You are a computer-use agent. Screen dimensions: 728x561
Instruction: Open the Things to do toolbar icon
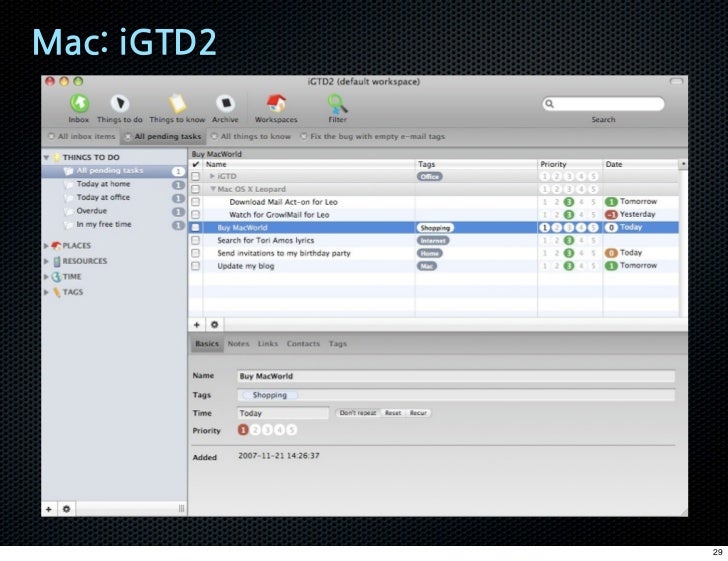tap(120, 103)
